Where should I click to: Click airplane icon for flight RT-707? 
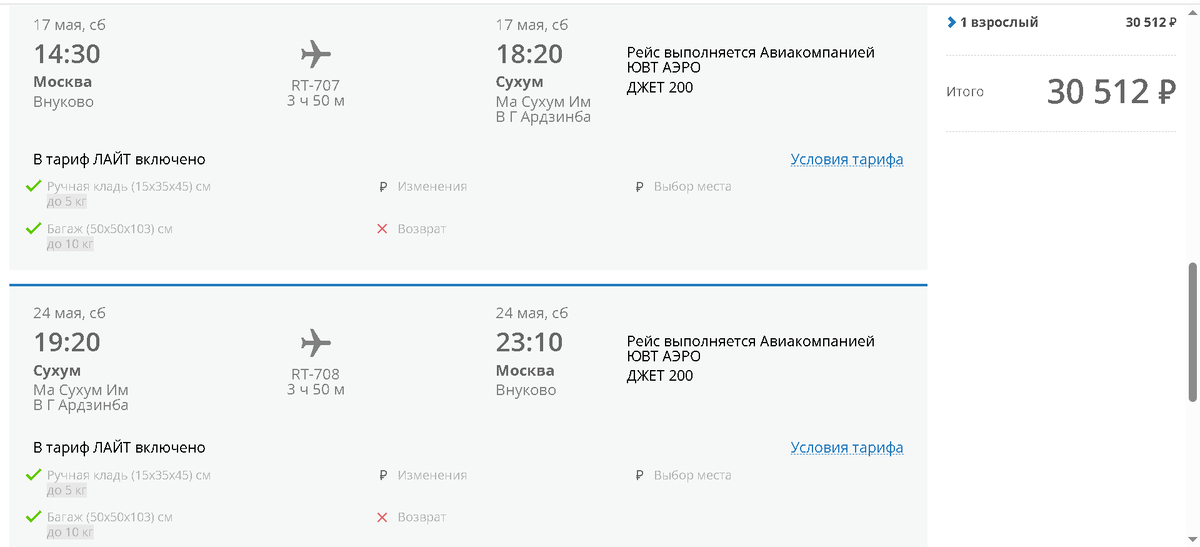pos(315,54)
